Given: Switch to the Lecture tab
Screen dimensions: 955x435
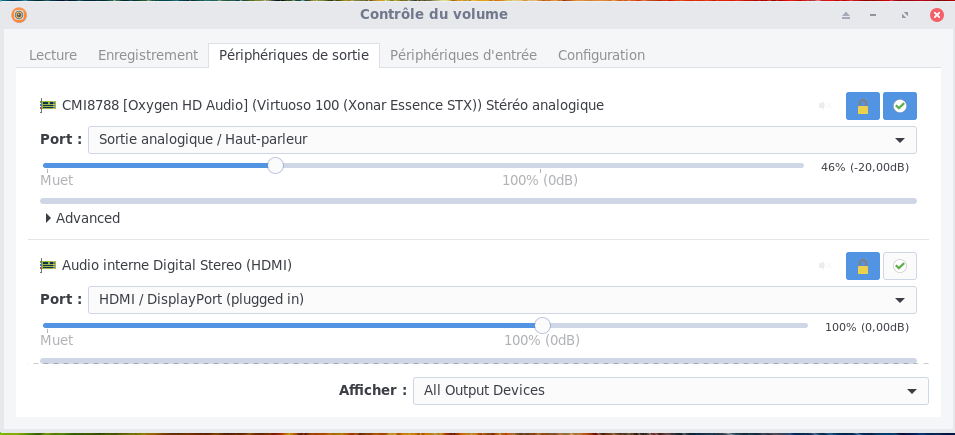Looking at the screenshot, I should tap(53, 55).
